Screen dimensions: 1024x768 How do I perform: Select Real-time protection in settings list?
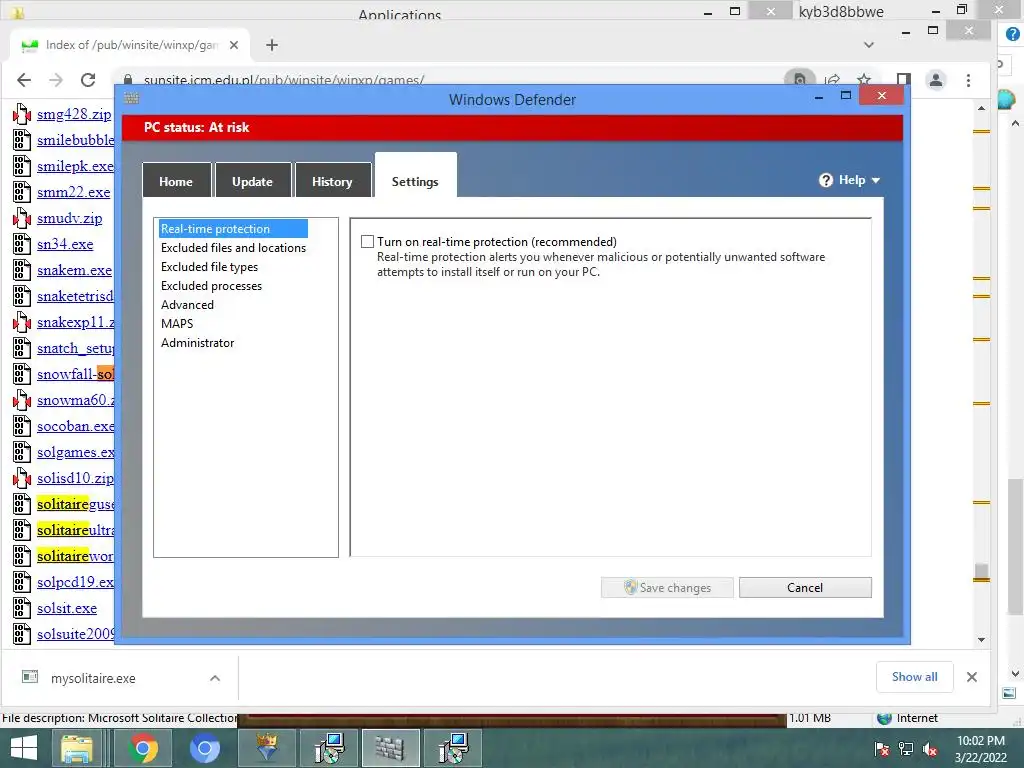click(232, 229)
